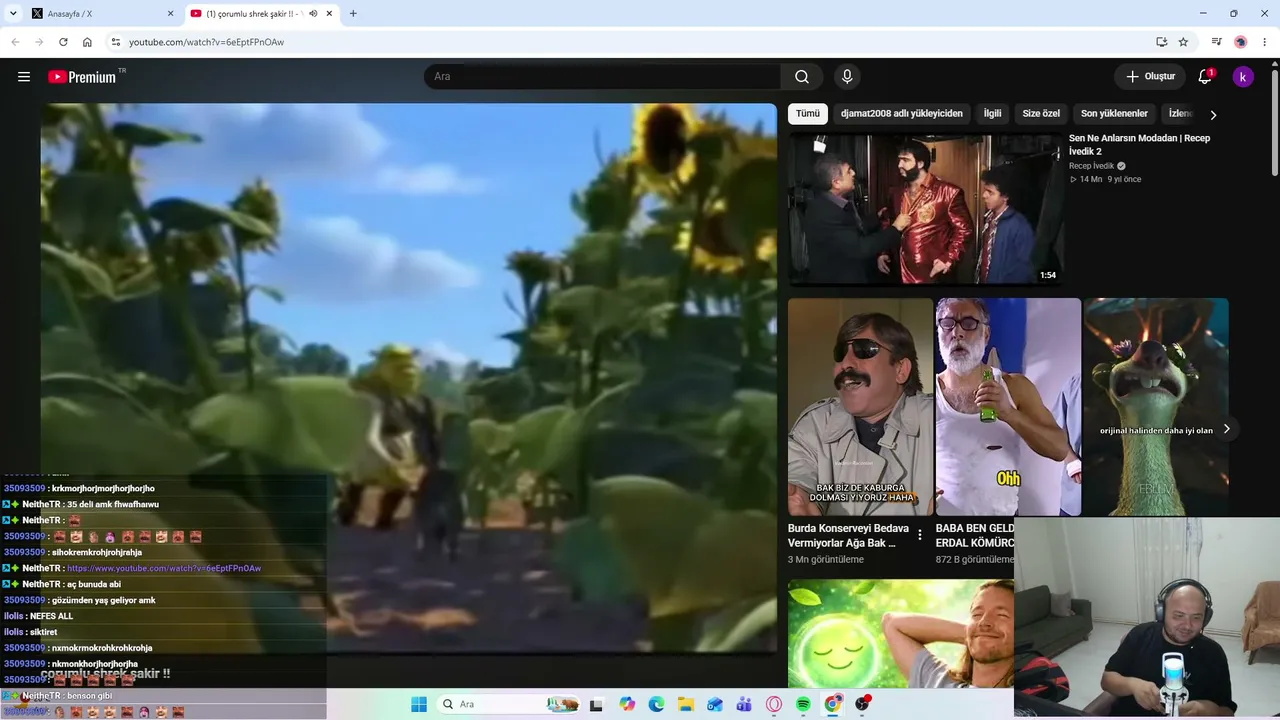Click the YouTube search magnifier button
Image resolution: width=1280 pixels, height=720 pixels.
802,77
